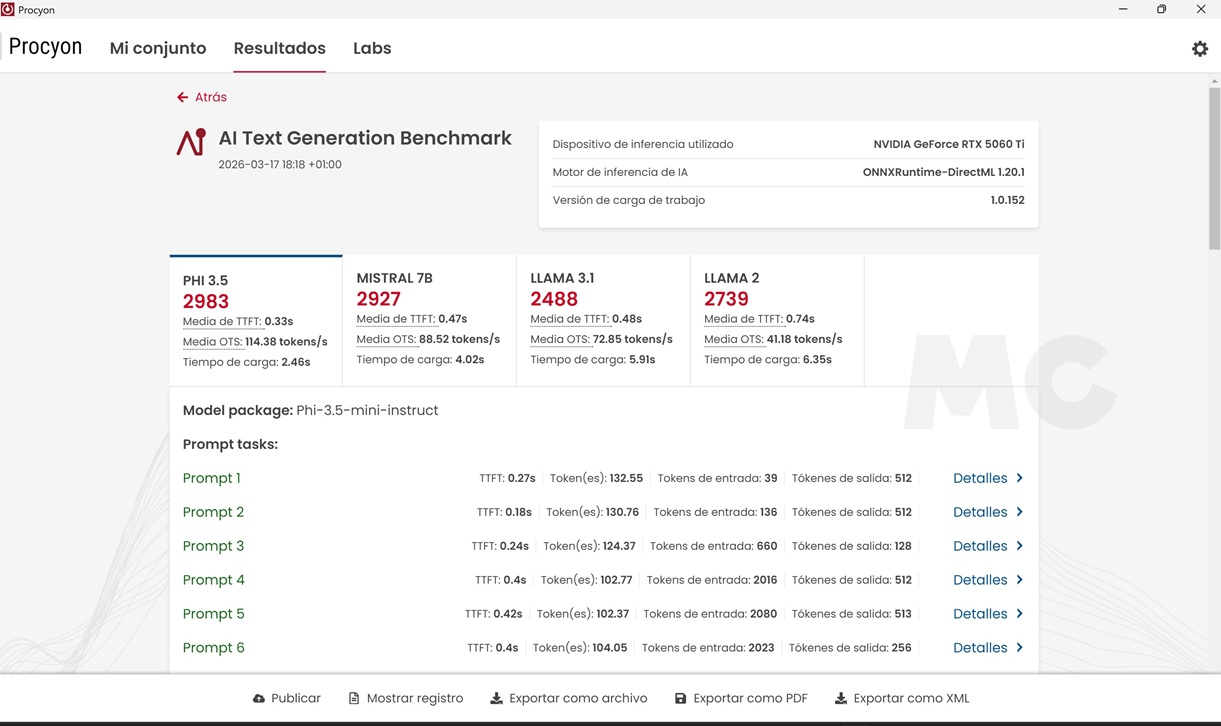Image resolution: width=1221 pixels, height=726 pixels.
Task: Select the MISTRAL 7B results tab
Action: (429, 320)
